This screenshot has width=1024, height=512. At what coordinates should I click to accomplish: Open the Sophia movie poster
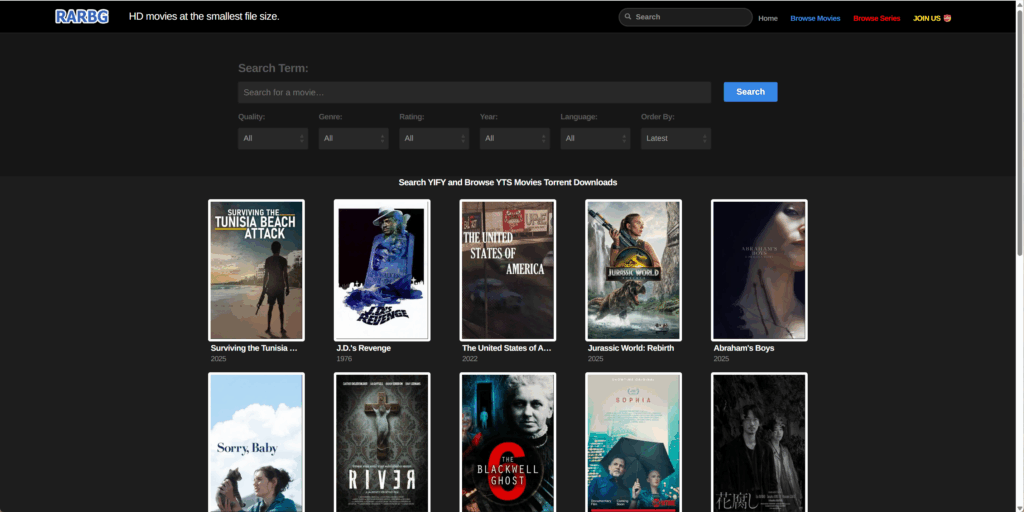coord(633,442)
